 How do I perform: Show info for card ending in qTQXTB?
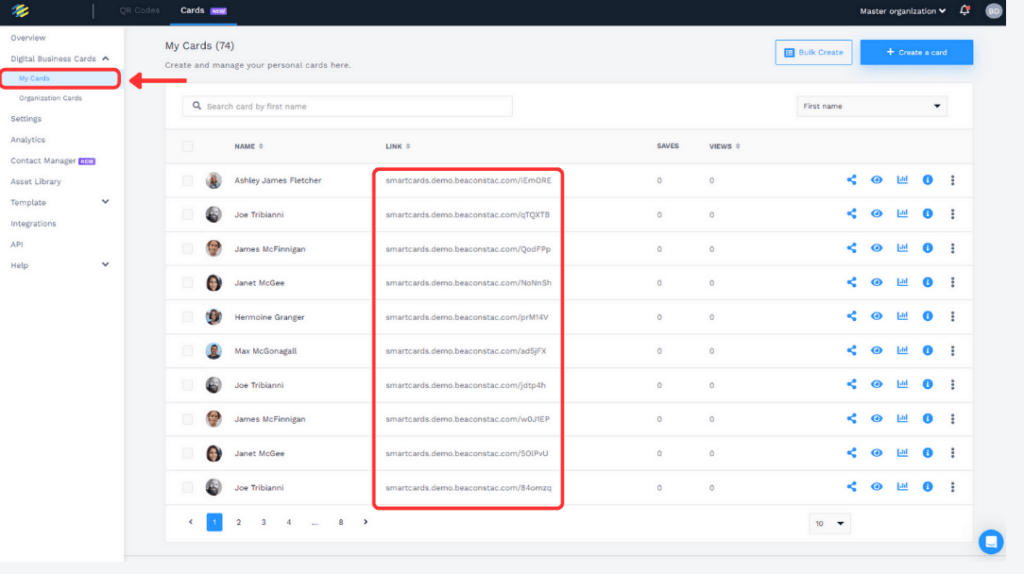[x=927, y=214]
